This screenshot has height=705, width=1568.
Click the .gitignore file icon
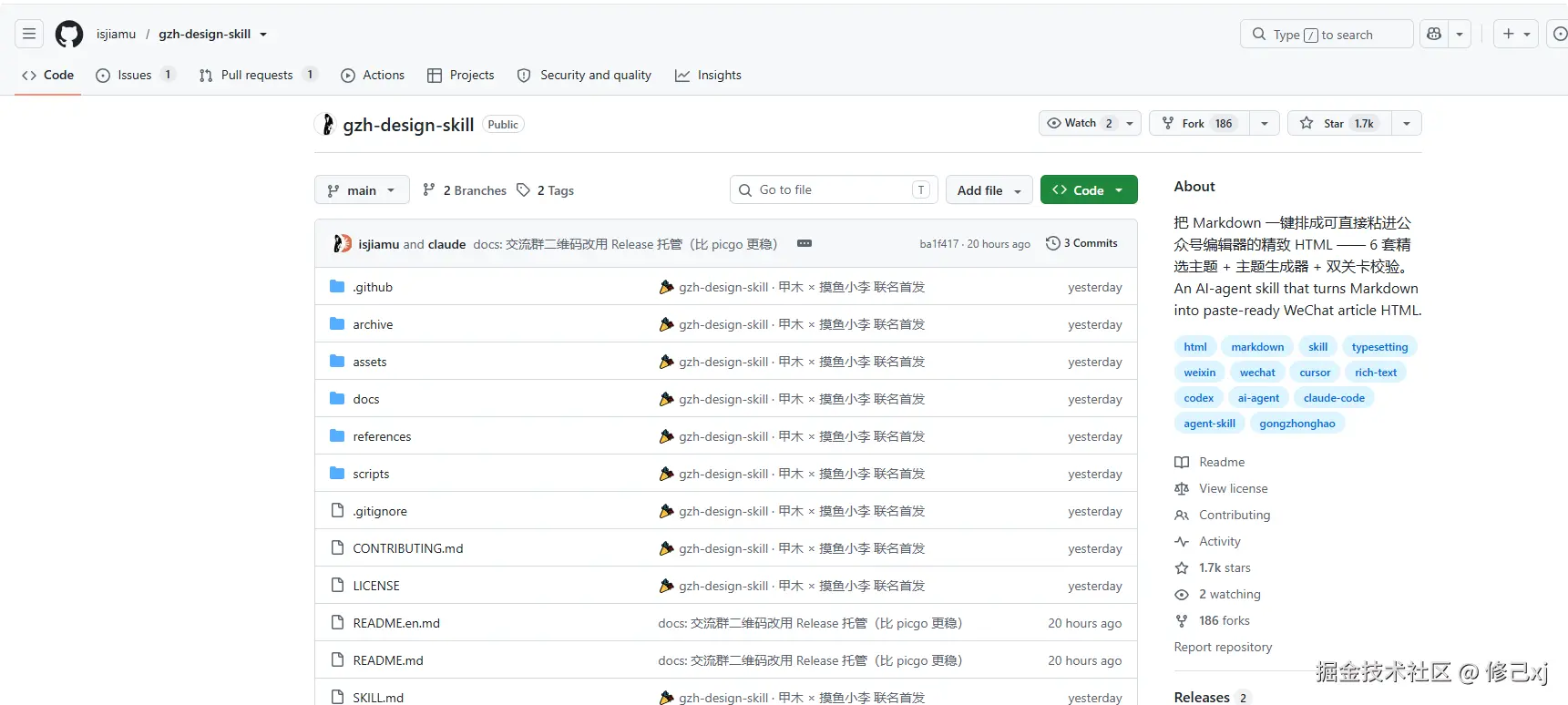tap(337, 511)
